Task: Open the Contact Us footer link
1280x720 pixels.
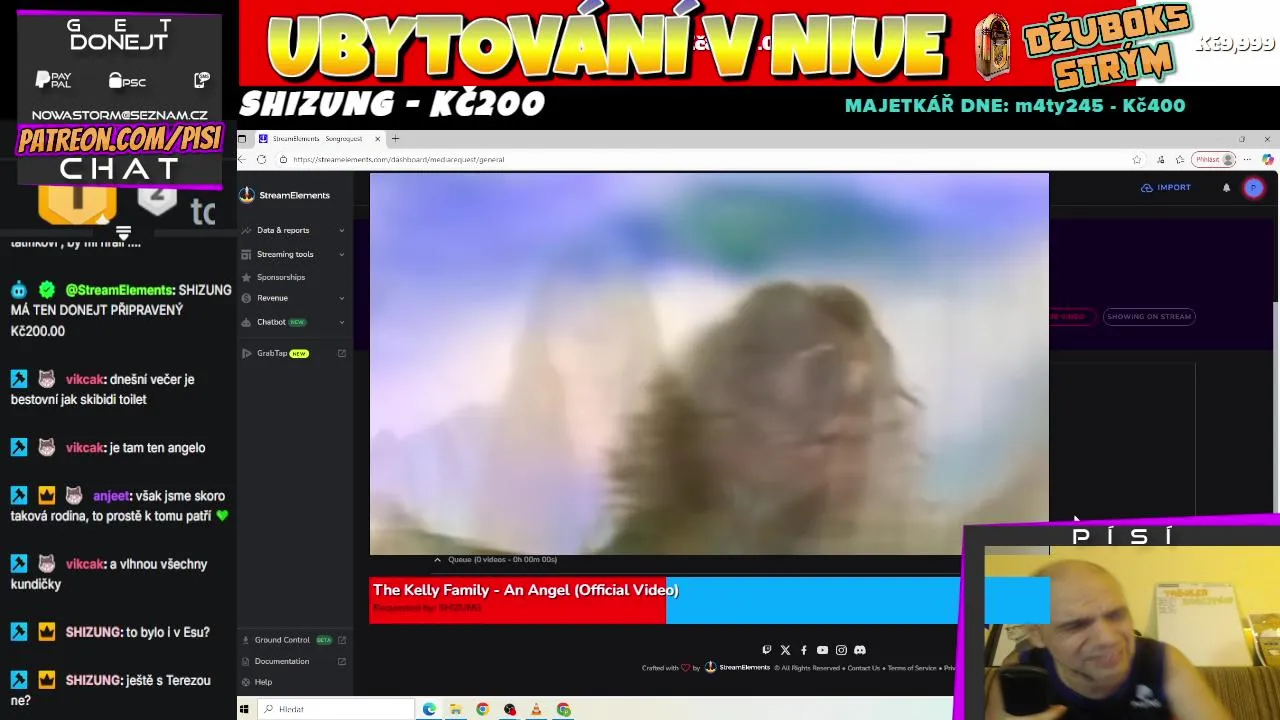Action: pyautogui.click(x=864, y=668)
